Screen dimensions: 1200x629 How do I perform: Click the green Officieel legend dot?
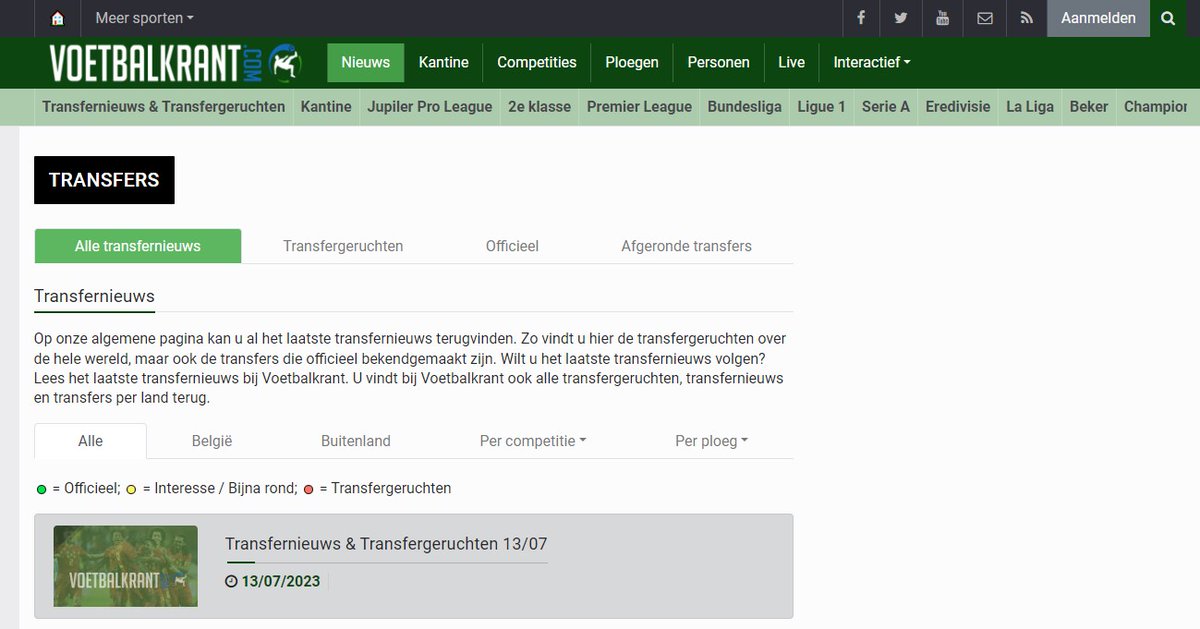coord(42,489)
